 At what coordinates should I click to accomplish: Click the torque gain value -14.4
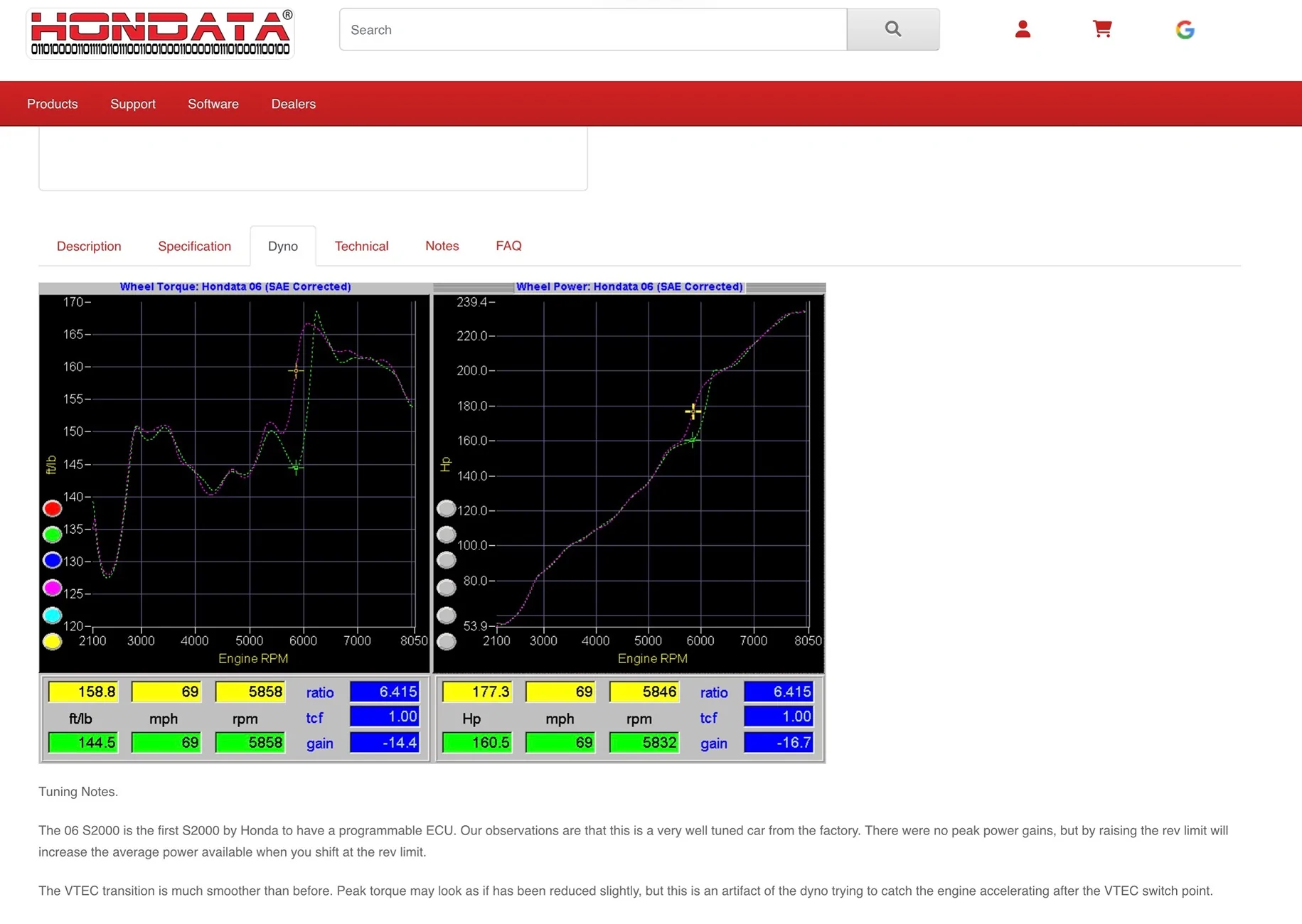point(385,743)
